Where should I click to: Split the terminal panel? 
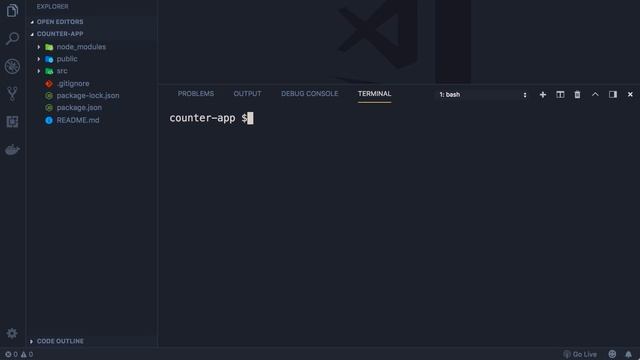click(560, 95)
